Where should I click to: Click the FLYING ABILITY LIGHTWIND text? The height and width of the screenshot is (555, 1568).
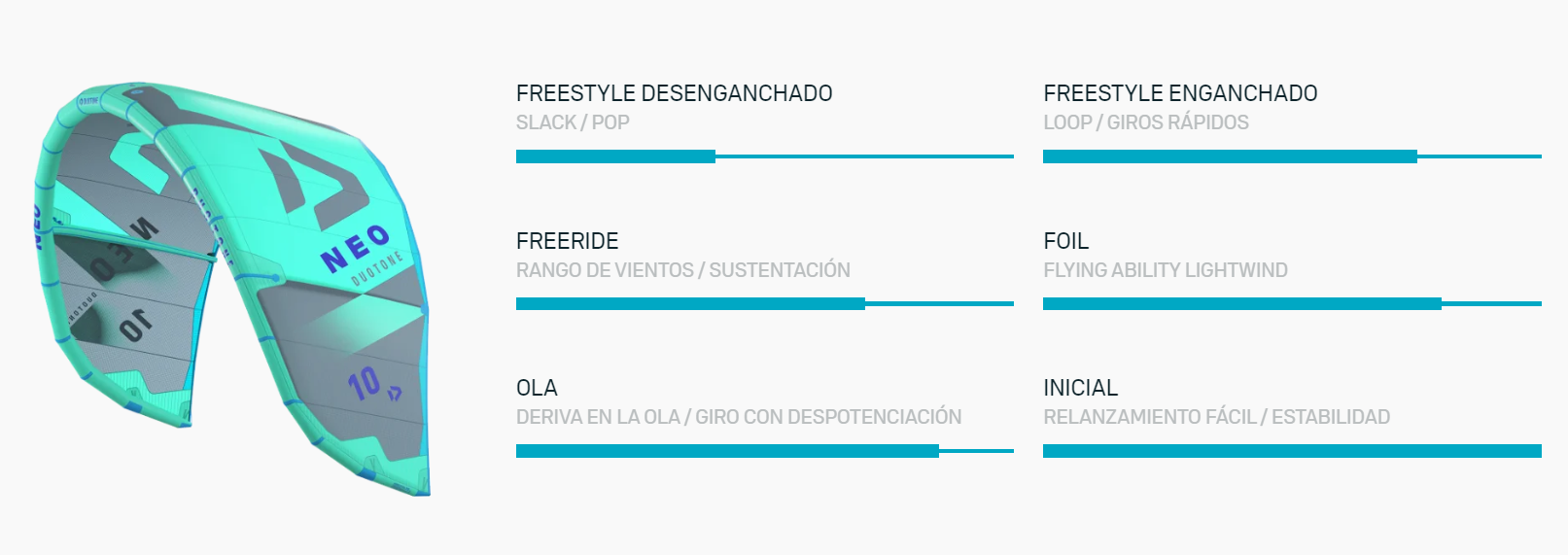tap(1166, 270)
